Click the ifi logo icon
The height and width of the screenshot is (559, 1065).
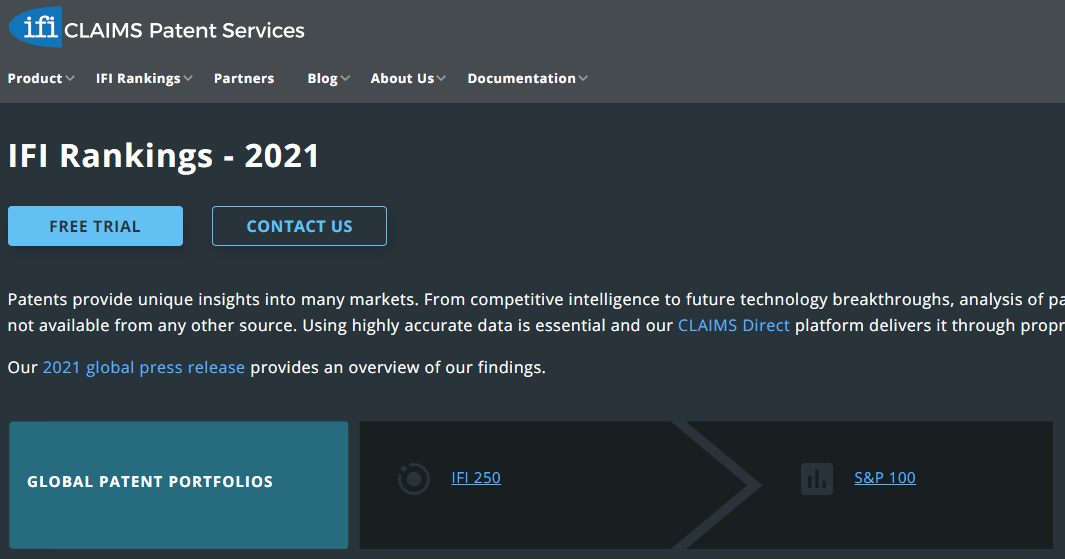point(35,26)
